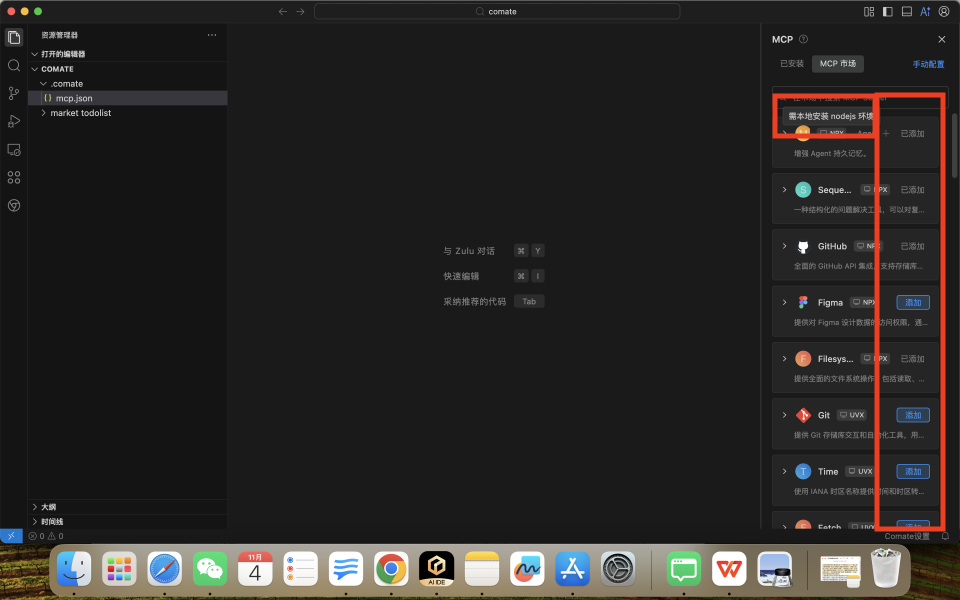Toggle the bottom panel layout icon

(906, 11)
